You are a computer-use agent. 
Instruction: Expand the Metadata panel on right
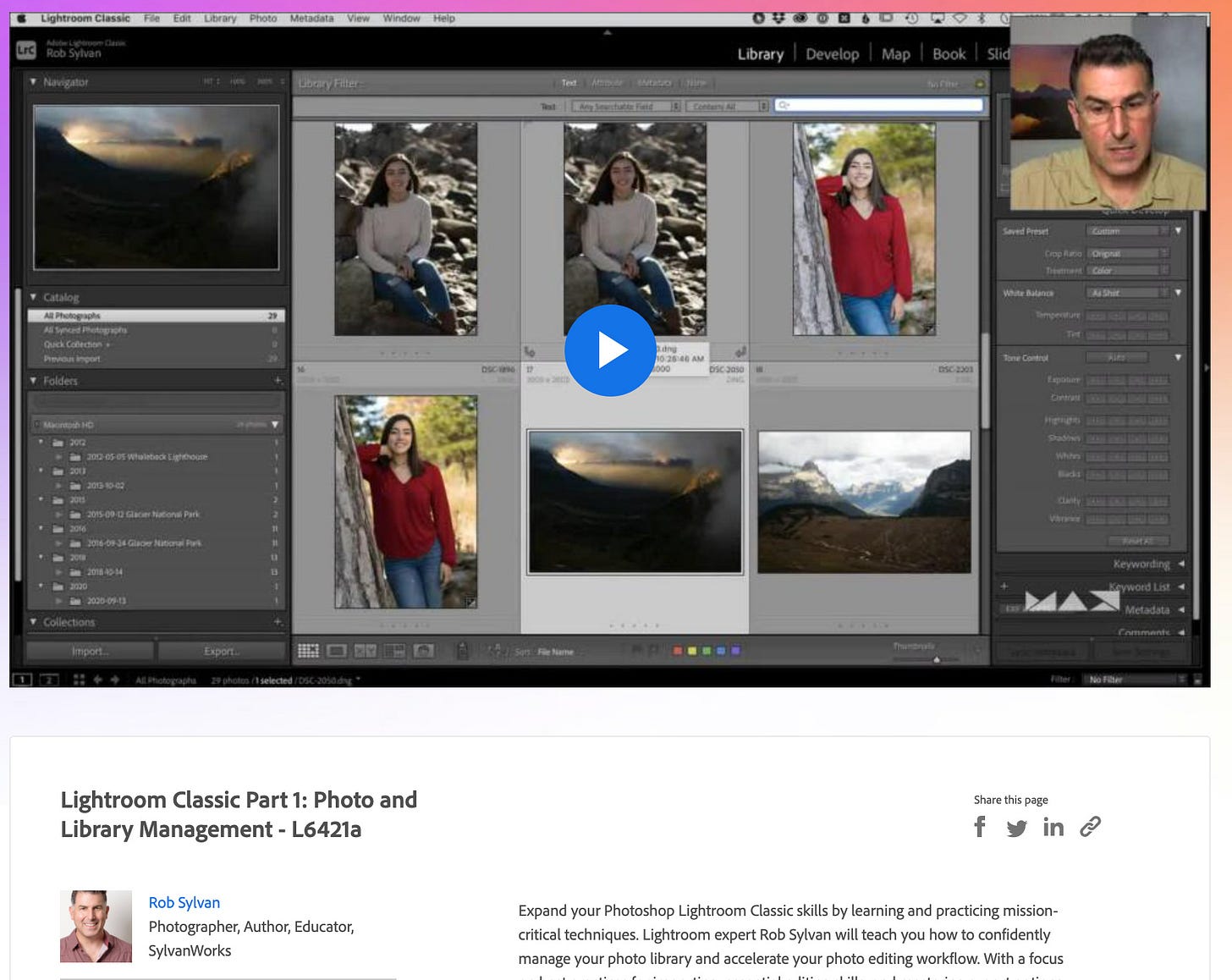point(1181,609)
